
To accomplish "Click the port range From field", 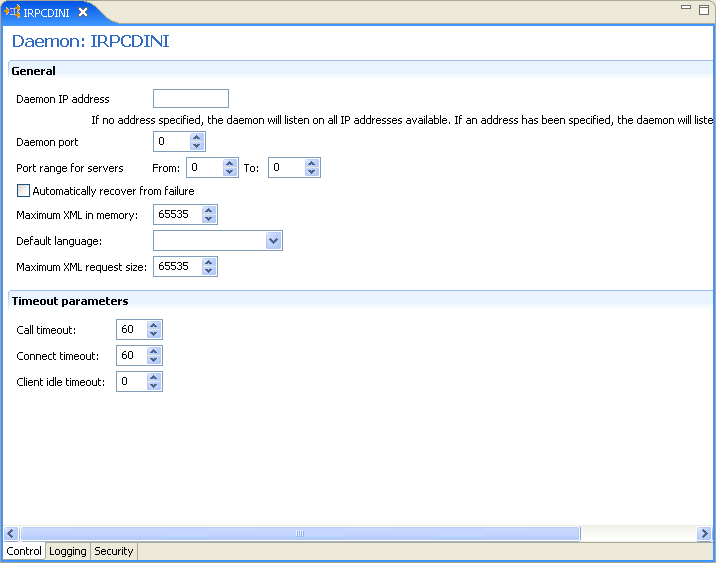I will (x=205, y=168).
